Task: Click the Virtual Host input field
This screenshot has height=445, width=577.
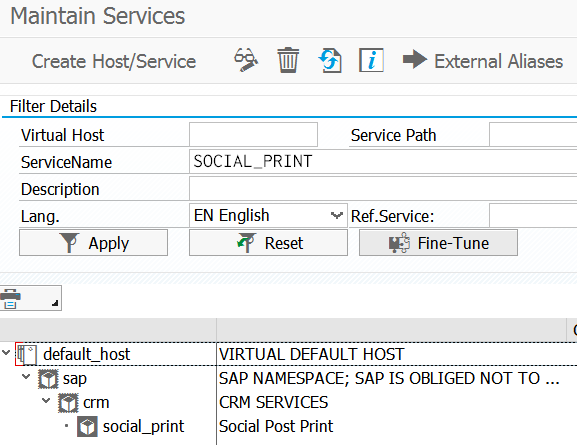Action: 253,135
